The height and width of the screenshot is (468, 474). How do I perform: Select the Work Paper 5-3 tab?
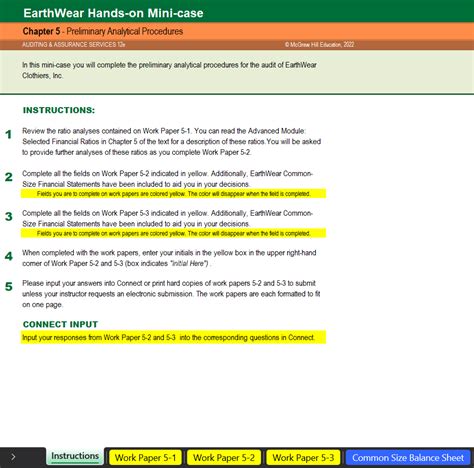[x=303, y=458]
